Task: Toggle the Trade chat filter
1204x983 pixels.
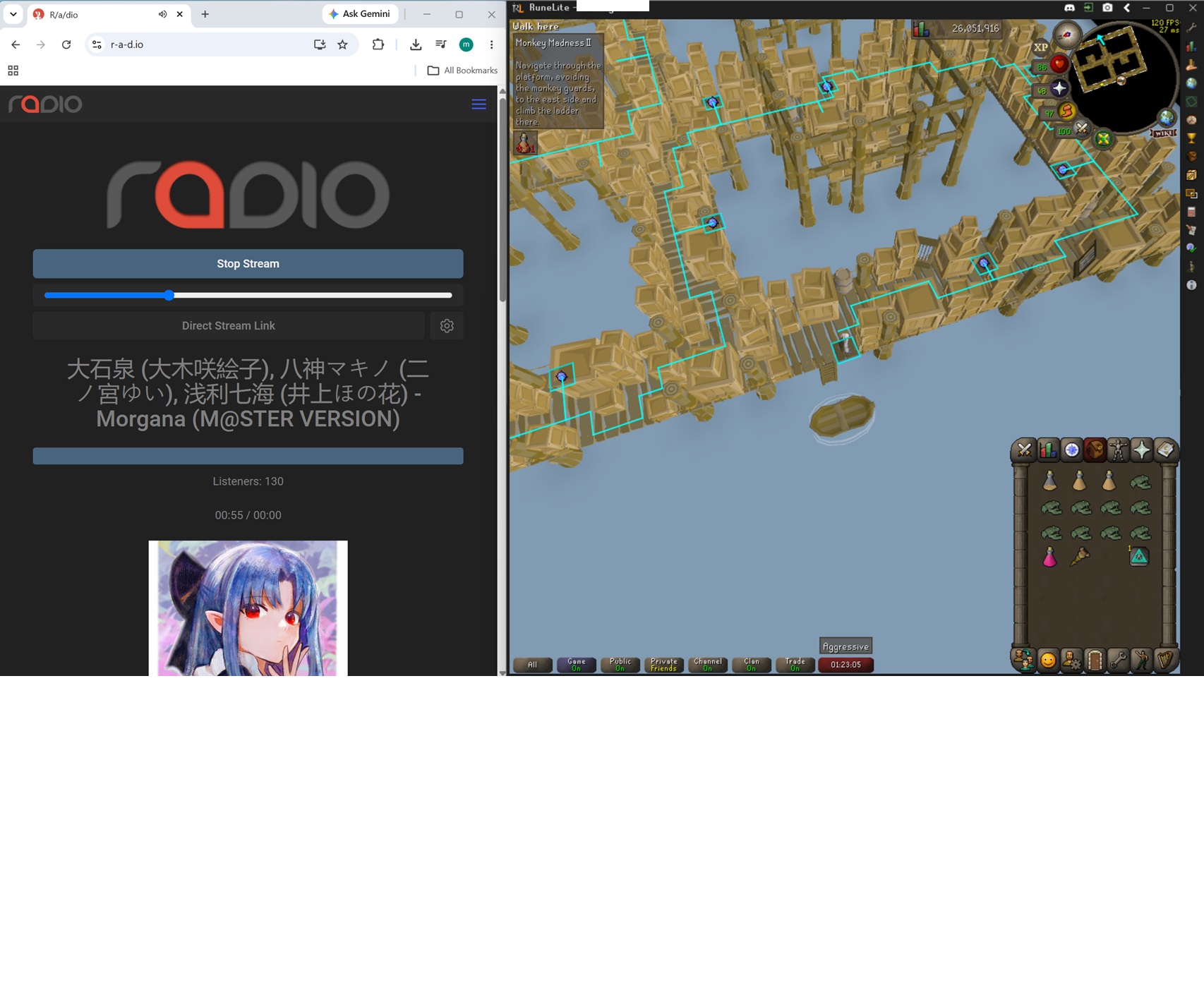Action: [x=795, y=665]
